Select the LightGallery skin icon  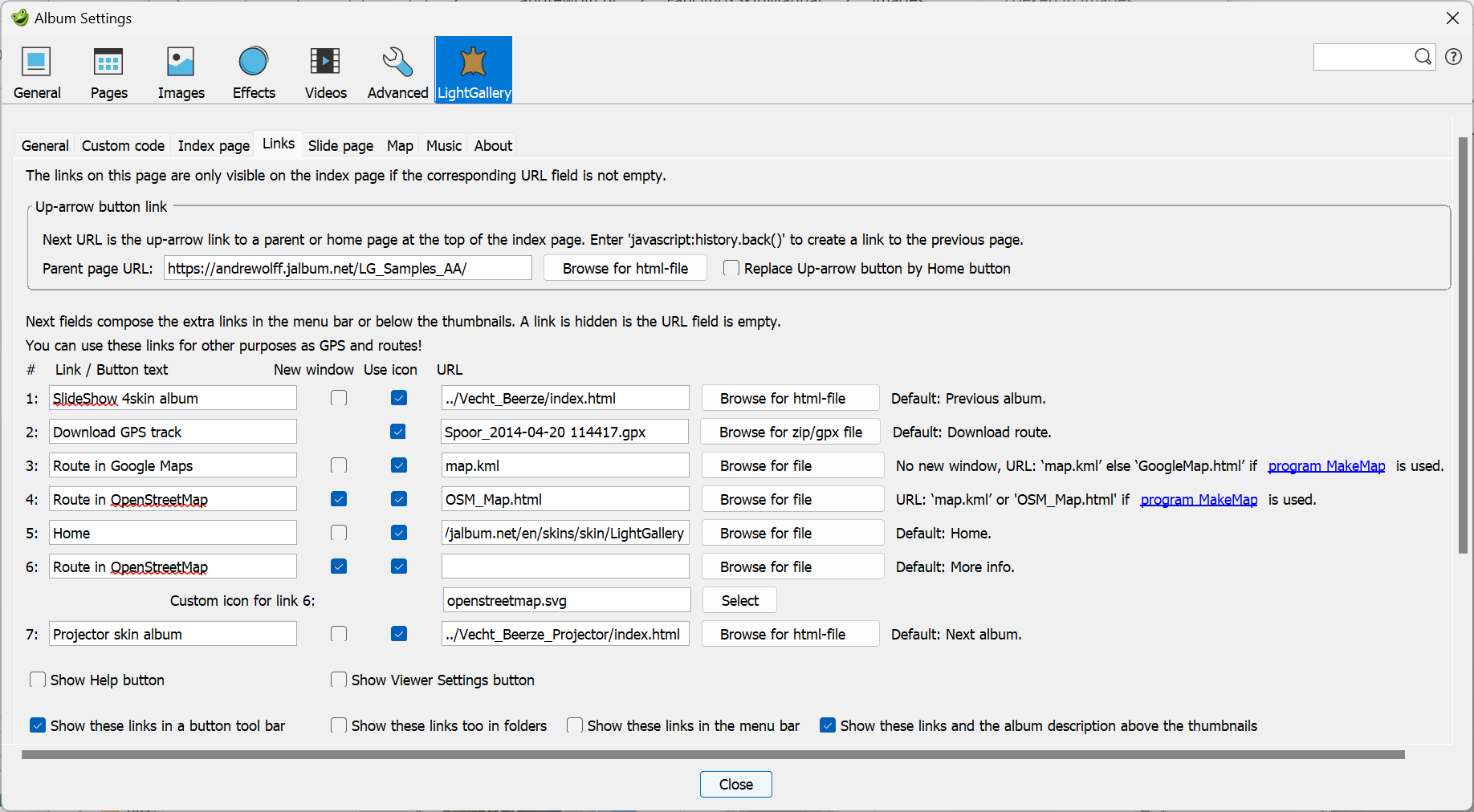click(473, 71)
